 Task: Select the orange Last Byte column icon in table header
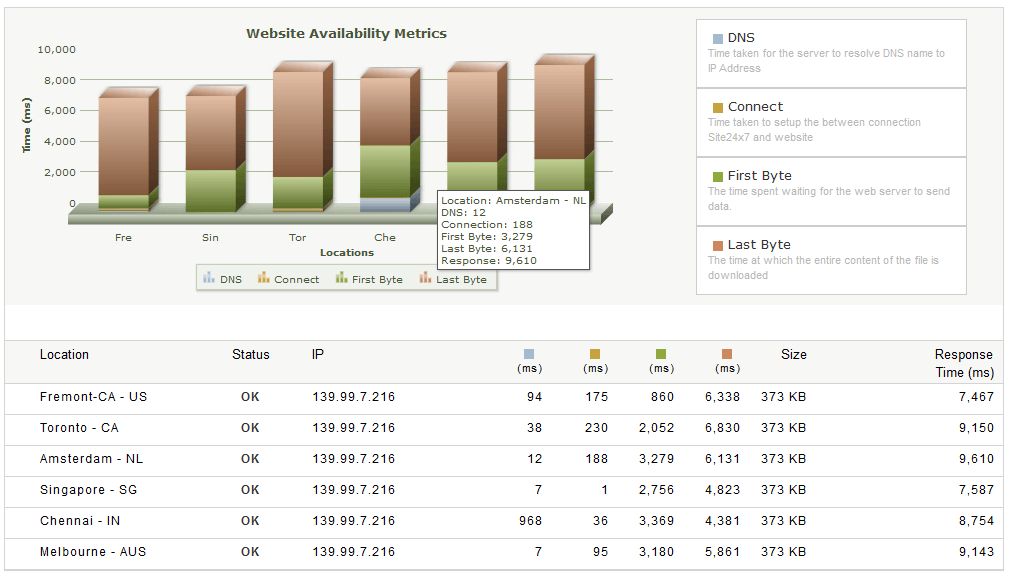[727, 355]
